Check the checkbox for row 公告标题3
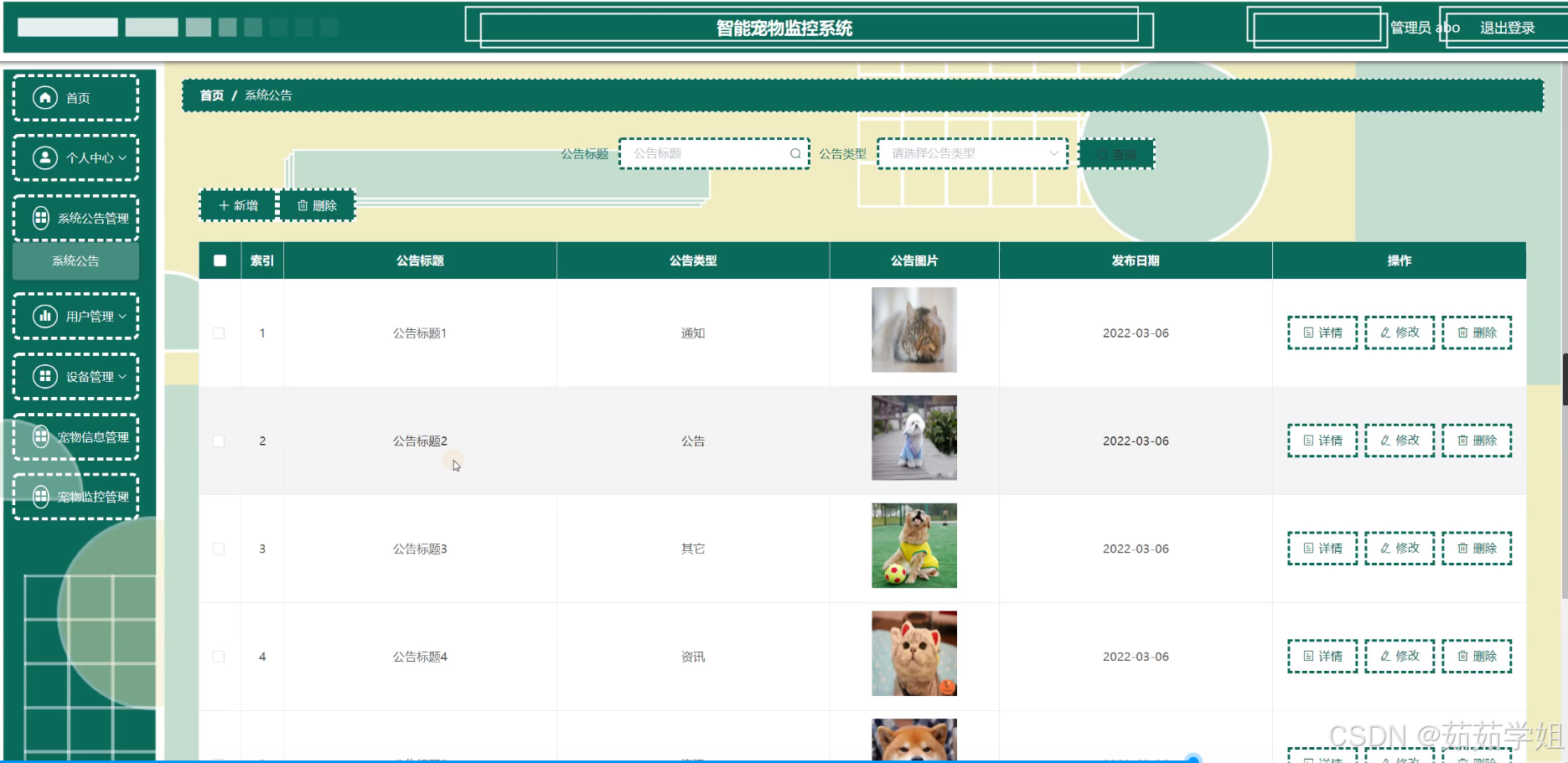Screen dimensions: 1568x763 click(x=219, y=549)
